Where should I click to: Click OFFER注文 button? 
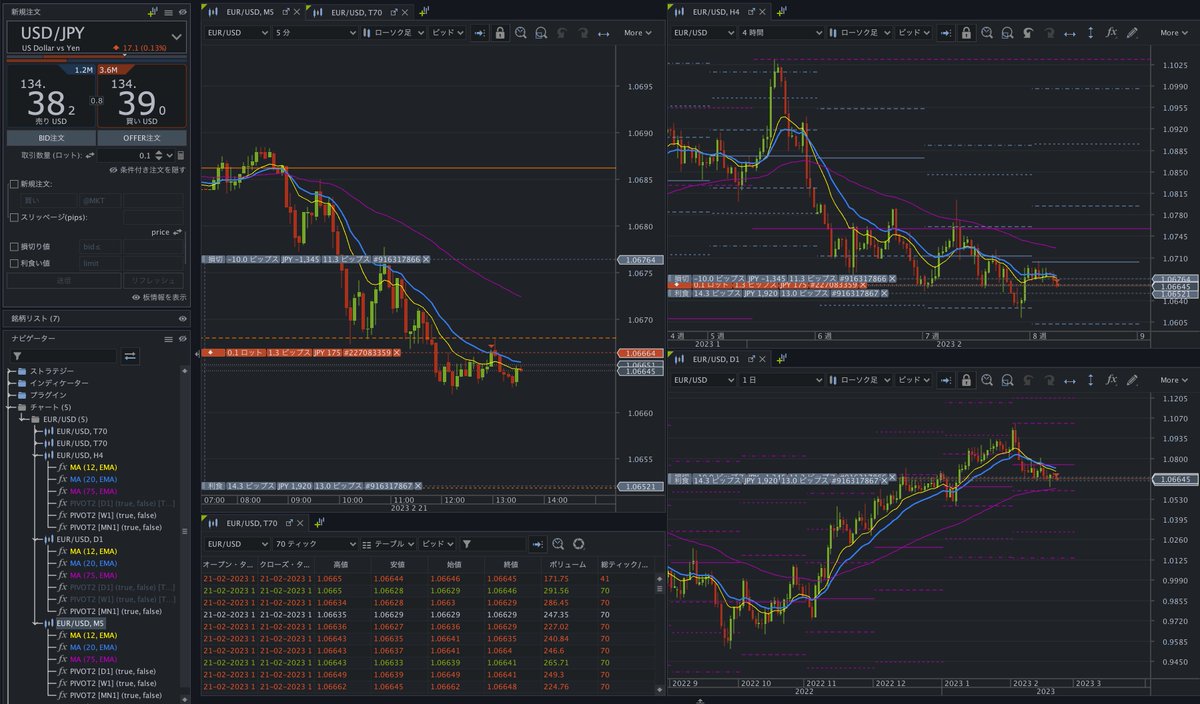tap(142, 138)
